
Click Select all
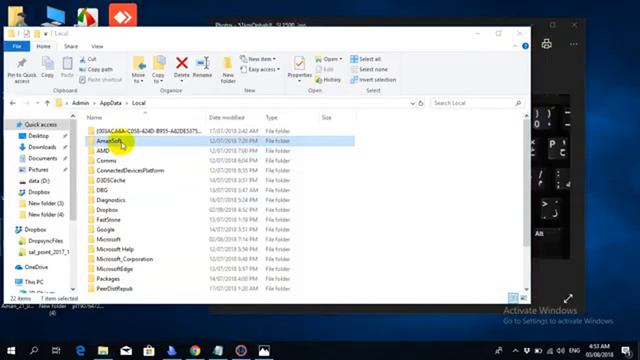366,59
